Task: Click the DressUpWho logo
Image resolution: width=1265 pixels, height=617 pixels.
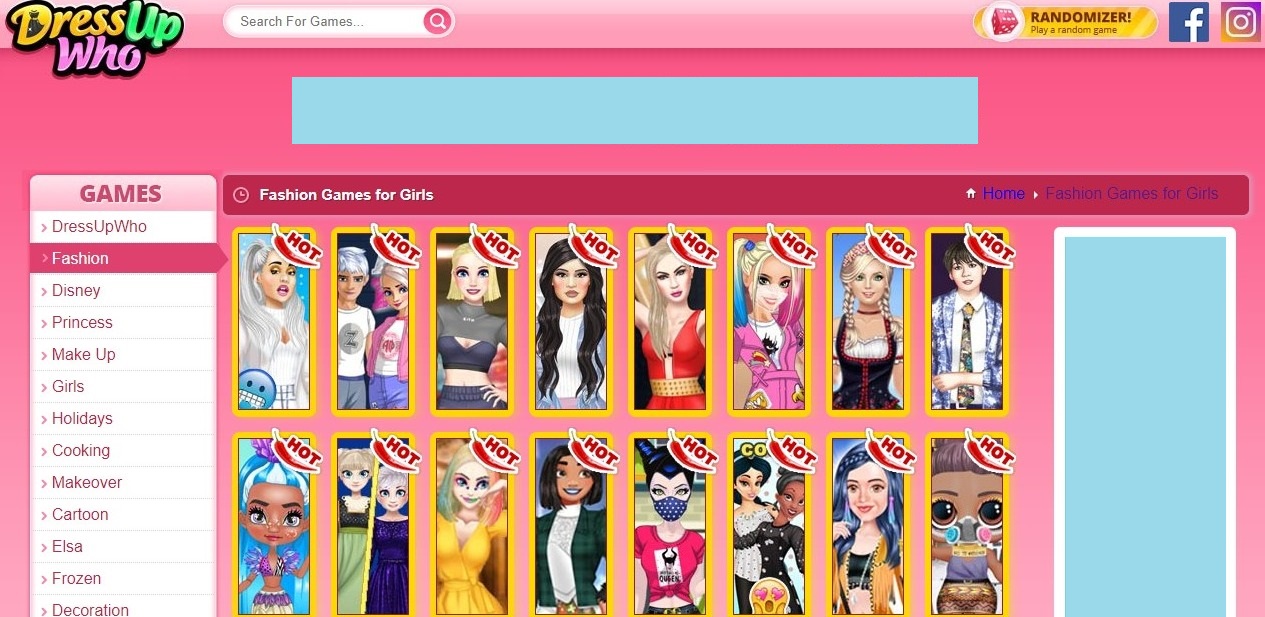Action: tap(95, 40)
